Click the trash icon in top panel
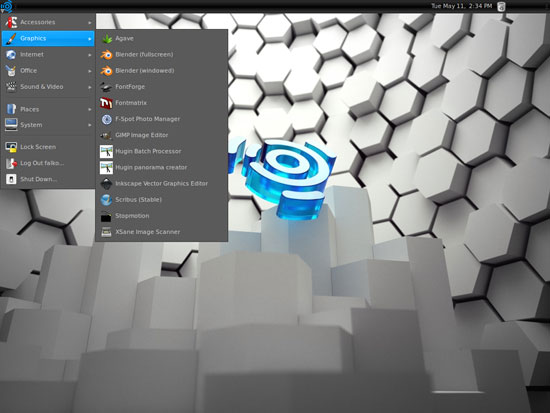The width and height of the screenshot is (550, 413). [x=501, y=6]
